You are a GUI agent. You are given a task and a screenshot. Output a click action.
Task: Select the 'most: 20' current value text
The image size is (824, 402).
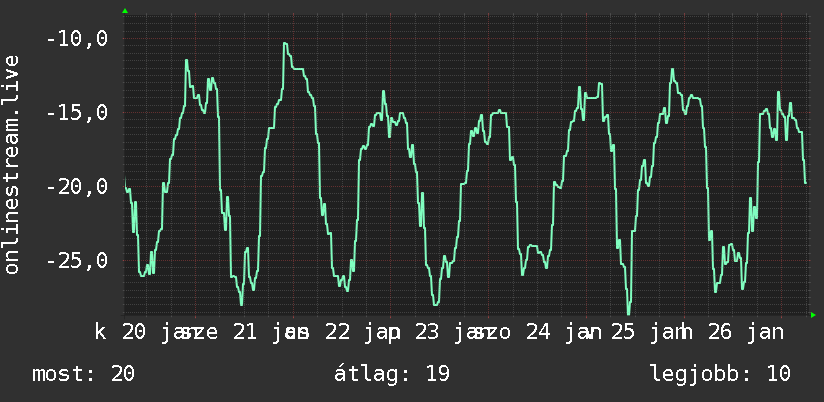pos(84,374)
